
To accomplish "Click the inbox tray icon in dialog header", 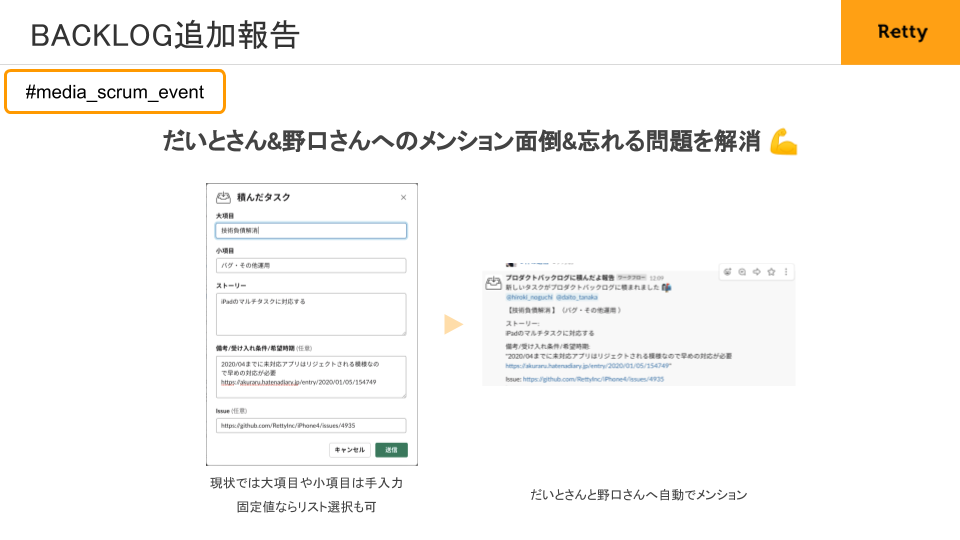I will 223,197.
